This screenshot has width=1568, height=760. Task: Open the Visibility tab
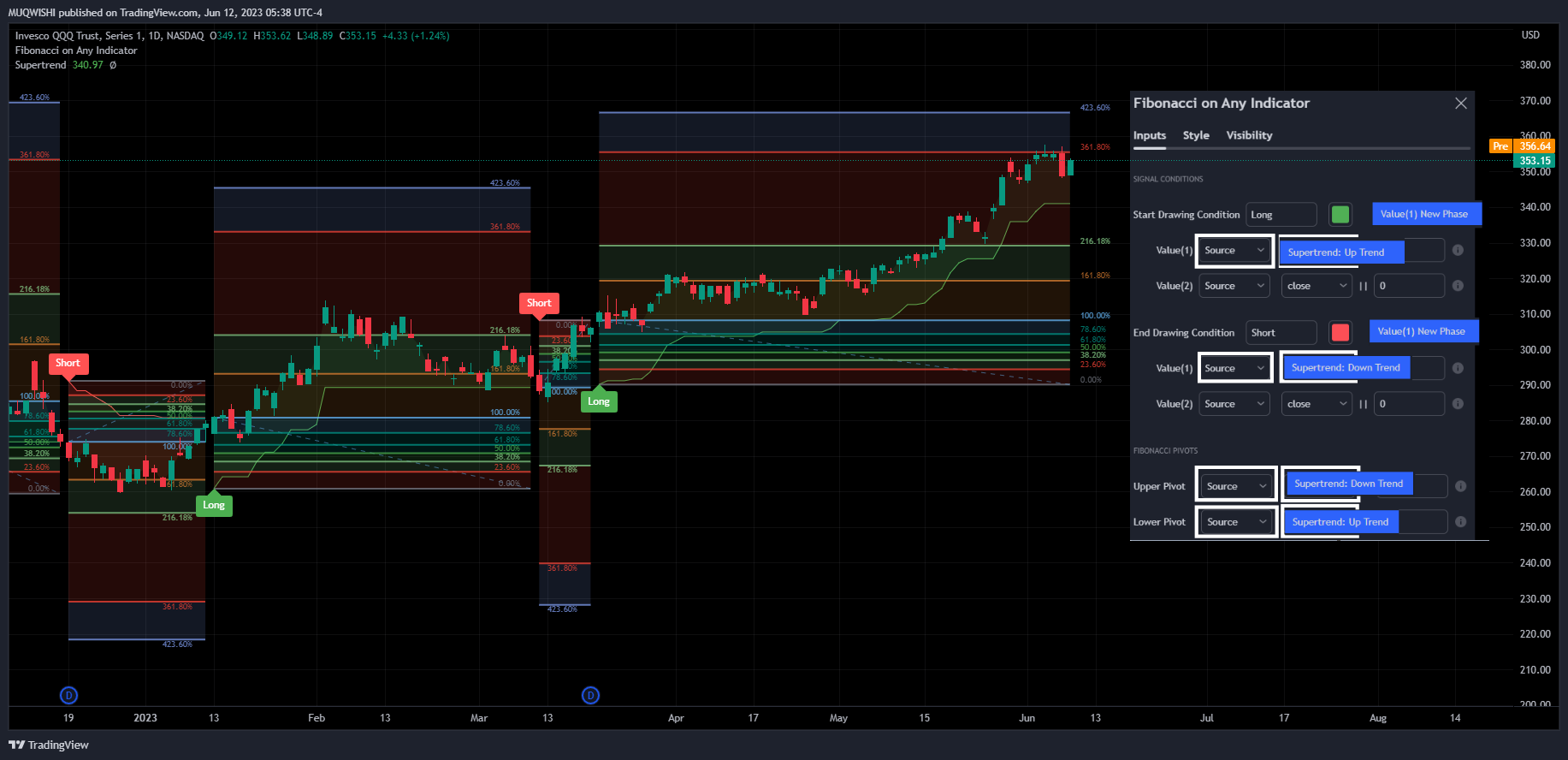(1249, 135)
